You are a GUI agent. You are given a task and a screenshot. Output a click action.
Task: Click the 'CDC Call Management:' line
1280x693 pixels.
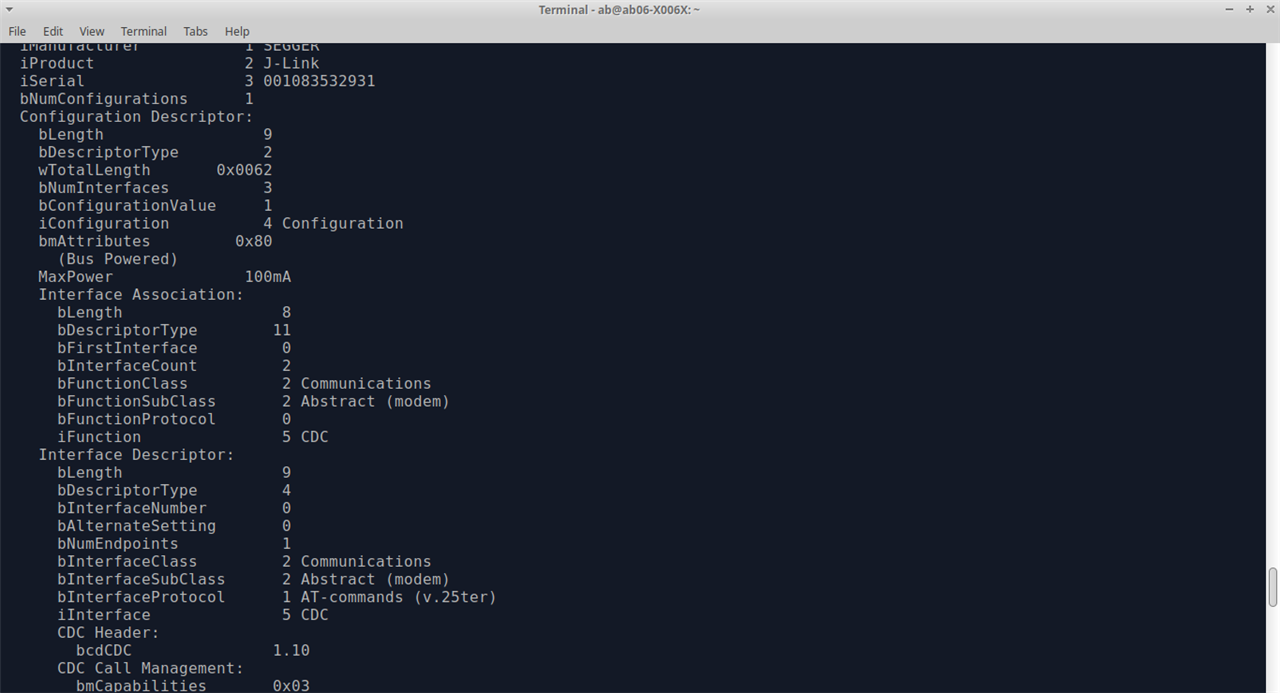[x=150, y=668]
